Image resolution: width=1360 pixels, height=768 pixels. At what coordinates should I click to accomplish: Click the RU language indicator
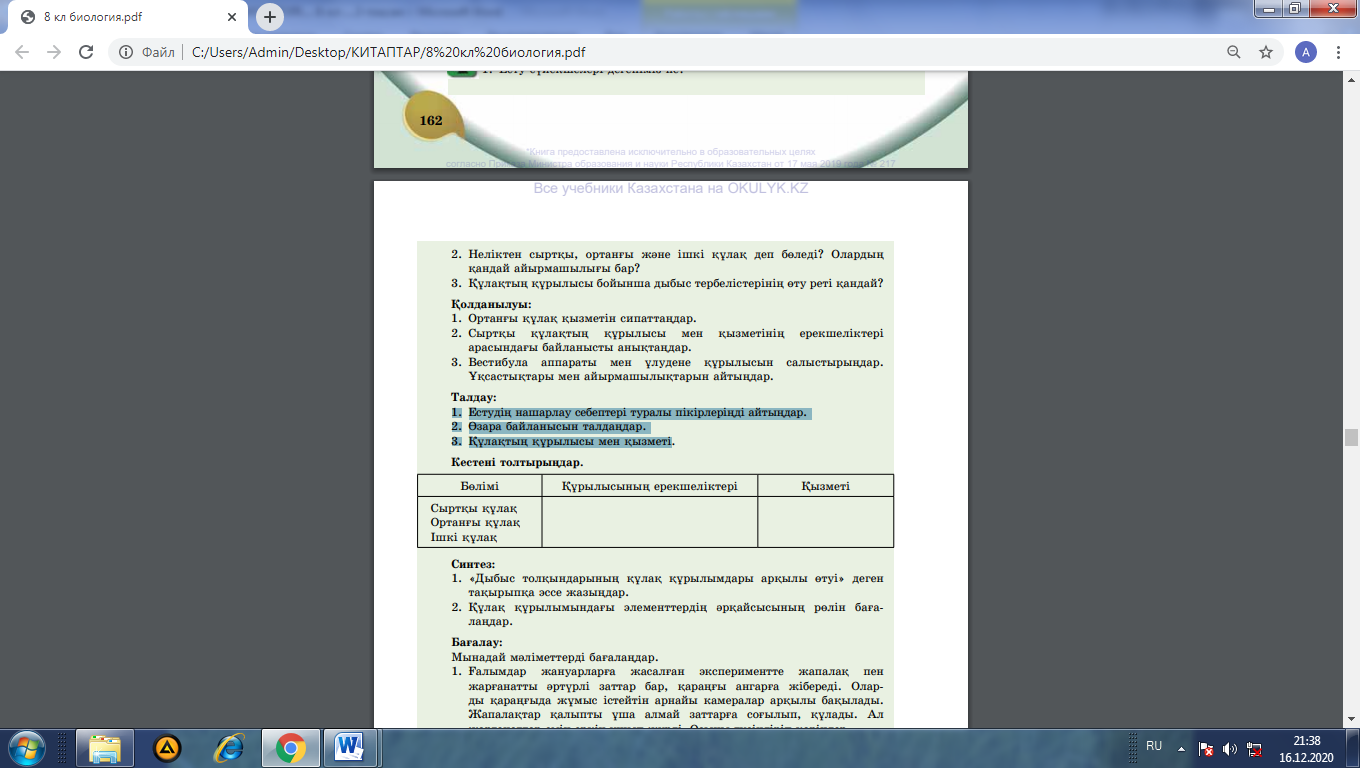click(x=1154, y=746)
